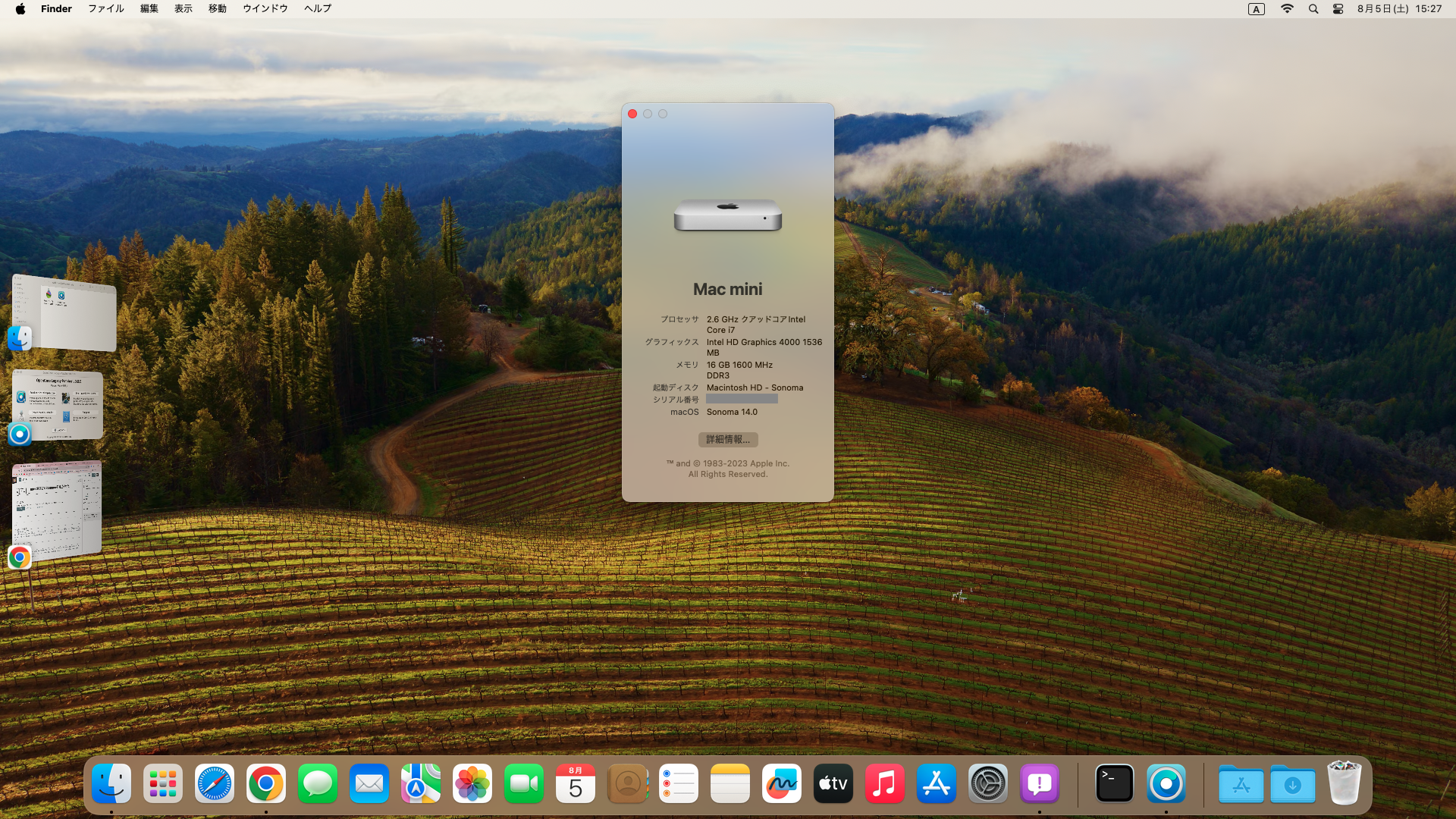Open OpenCore Legacy Patcher Dock icon

1166,783
